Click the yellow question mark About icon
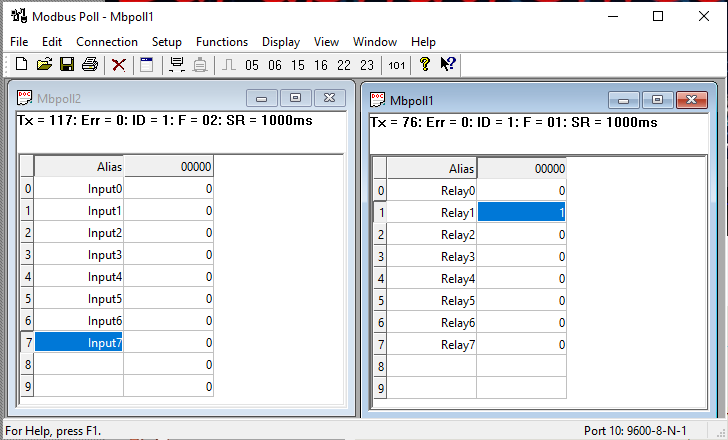Screen dimensions: 728x440 (424, 64)
